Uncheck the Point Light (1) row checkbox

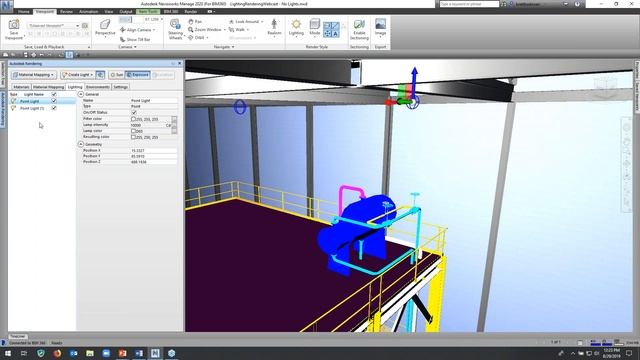tap(54, 108)
